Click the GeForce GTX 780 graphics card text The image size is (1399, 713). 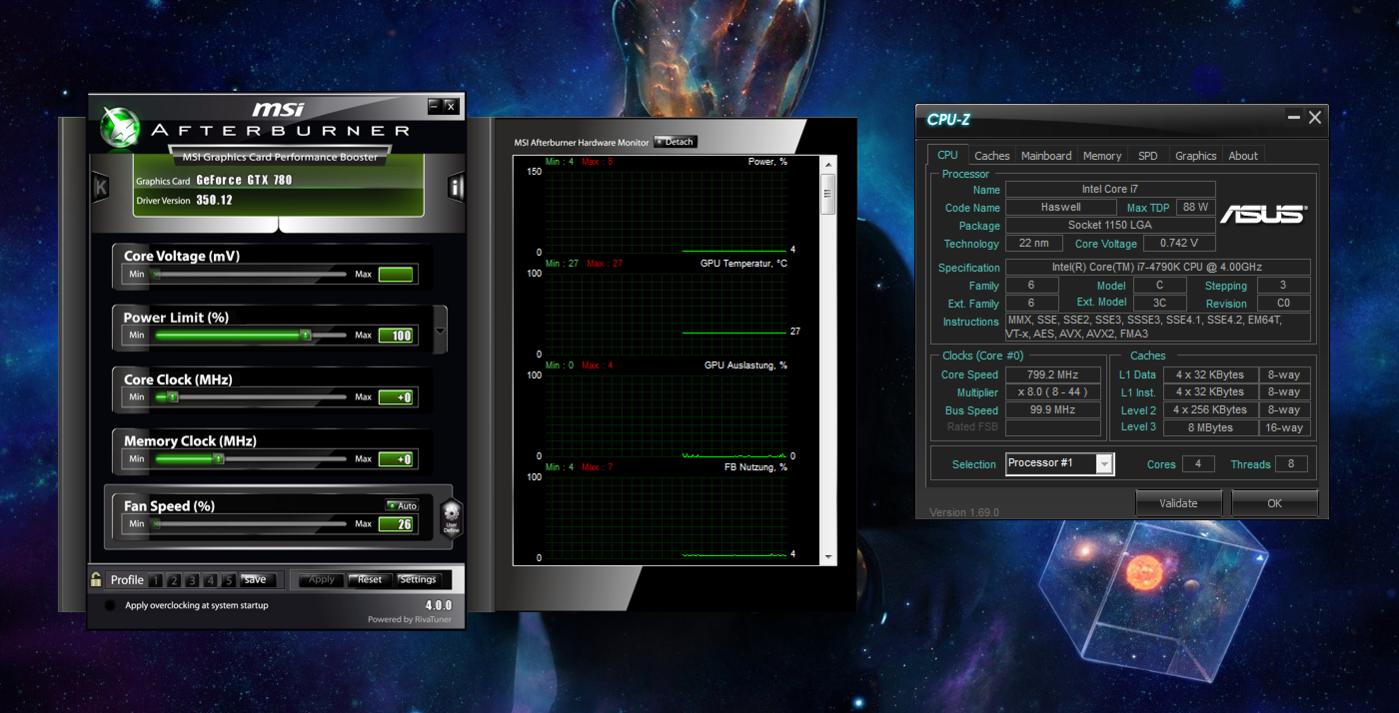tap(244, 180)
